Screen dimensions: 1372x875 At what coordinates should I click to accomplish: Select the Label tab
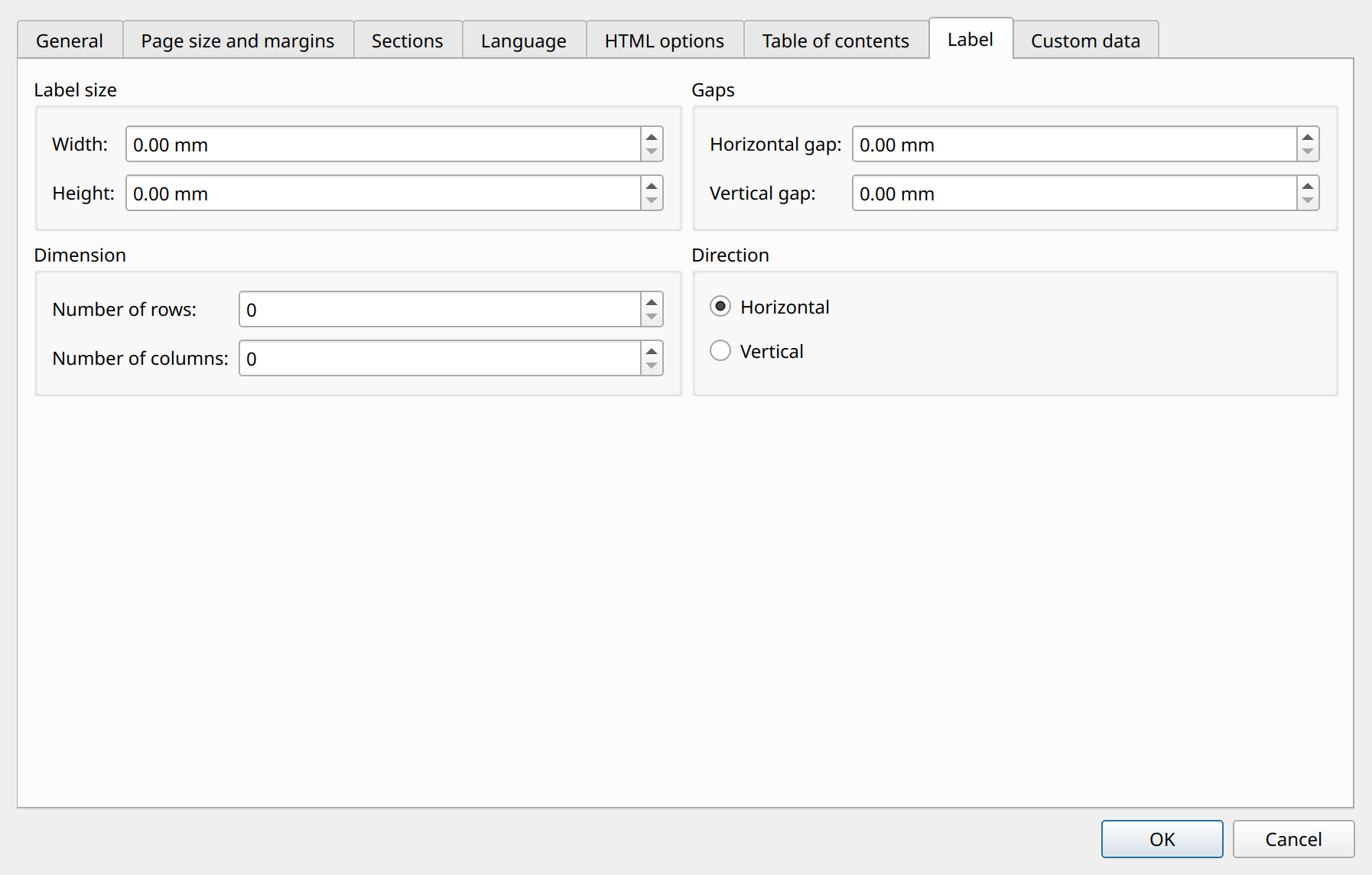[x=970, y=38]
